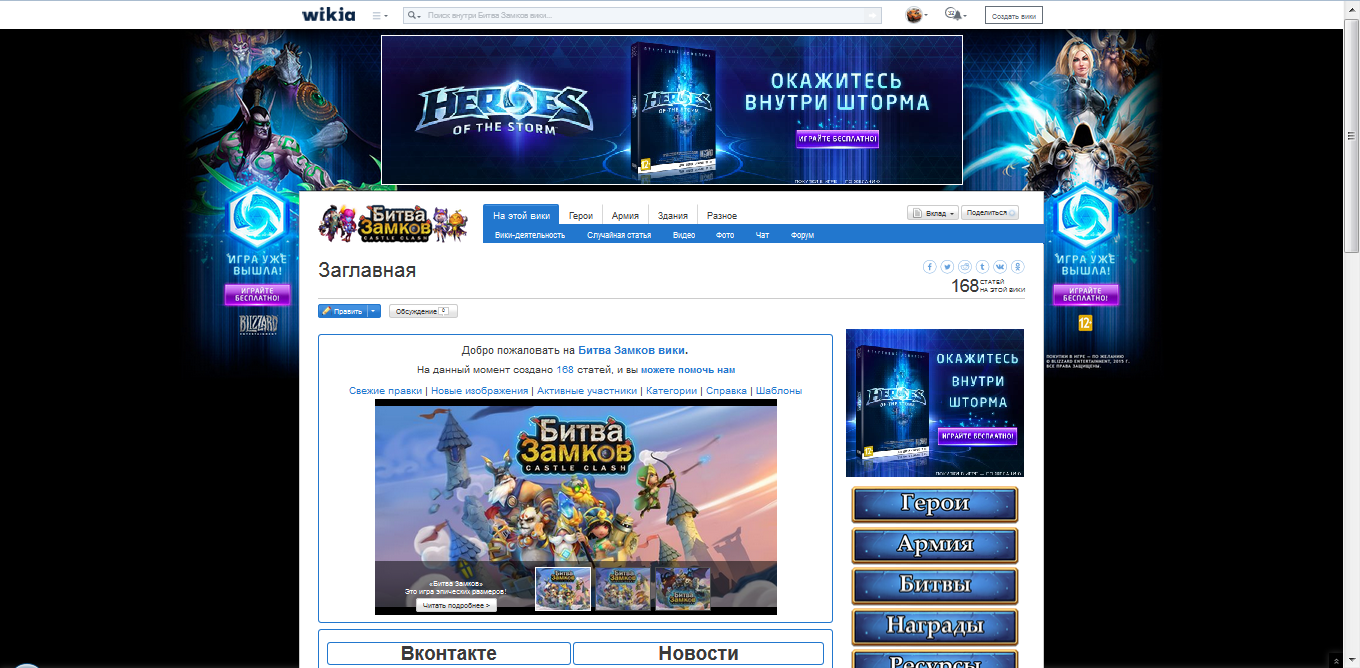Image resolution: width=1360 pixels, height=668 pixels.
Task: Open the user avatar menu
Action: tap(916, 15)
